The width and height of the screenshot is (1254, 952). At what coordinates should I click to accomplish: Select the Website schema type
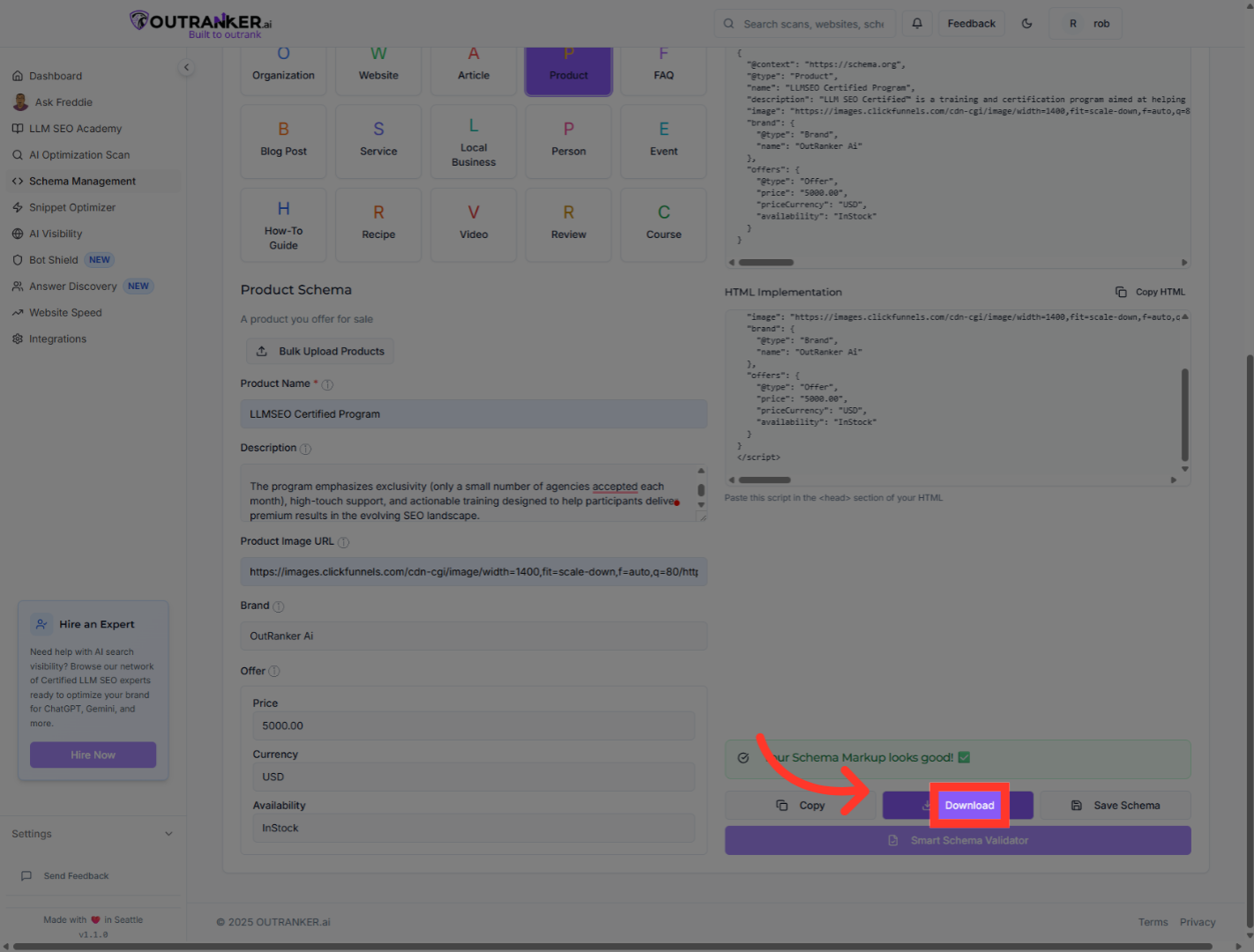coord(378,70)
